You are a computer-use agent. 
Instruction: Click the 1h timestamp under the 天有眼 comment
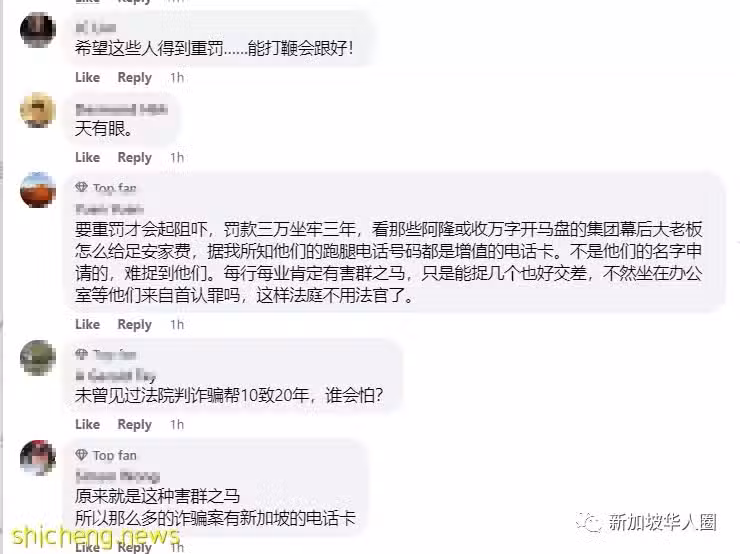177,158
